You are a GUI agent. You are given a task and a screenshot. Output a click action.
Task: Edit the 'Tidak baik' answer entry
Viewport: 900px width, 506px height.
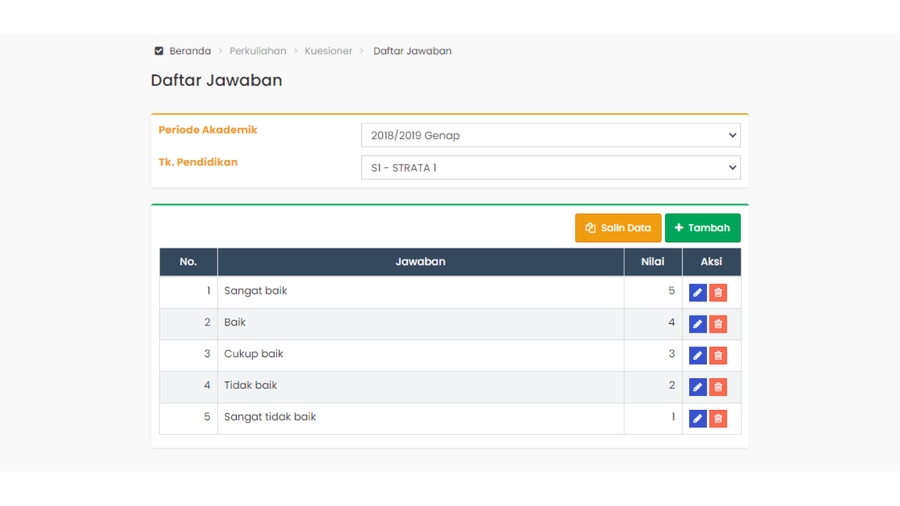coord(697,387)
